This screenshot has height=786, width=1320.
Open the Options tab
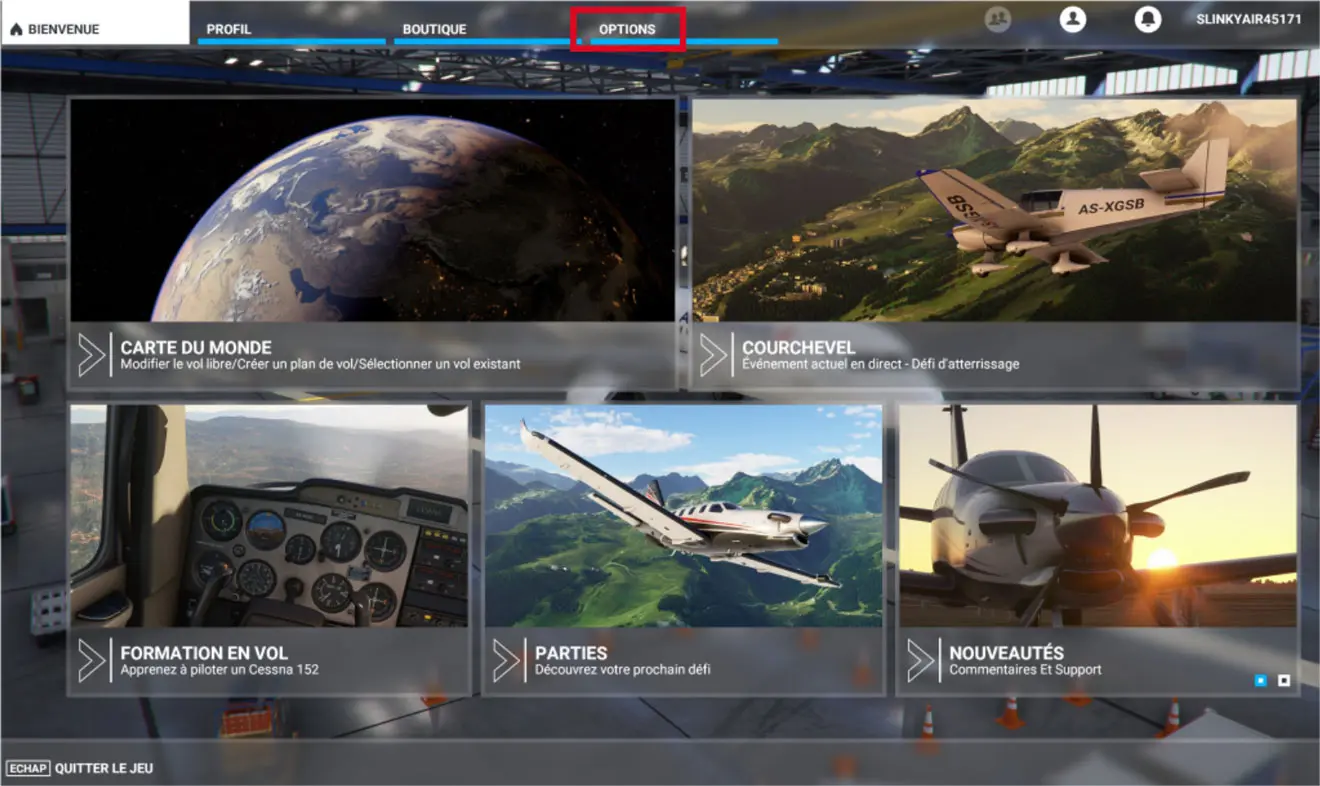click(627, 29)
